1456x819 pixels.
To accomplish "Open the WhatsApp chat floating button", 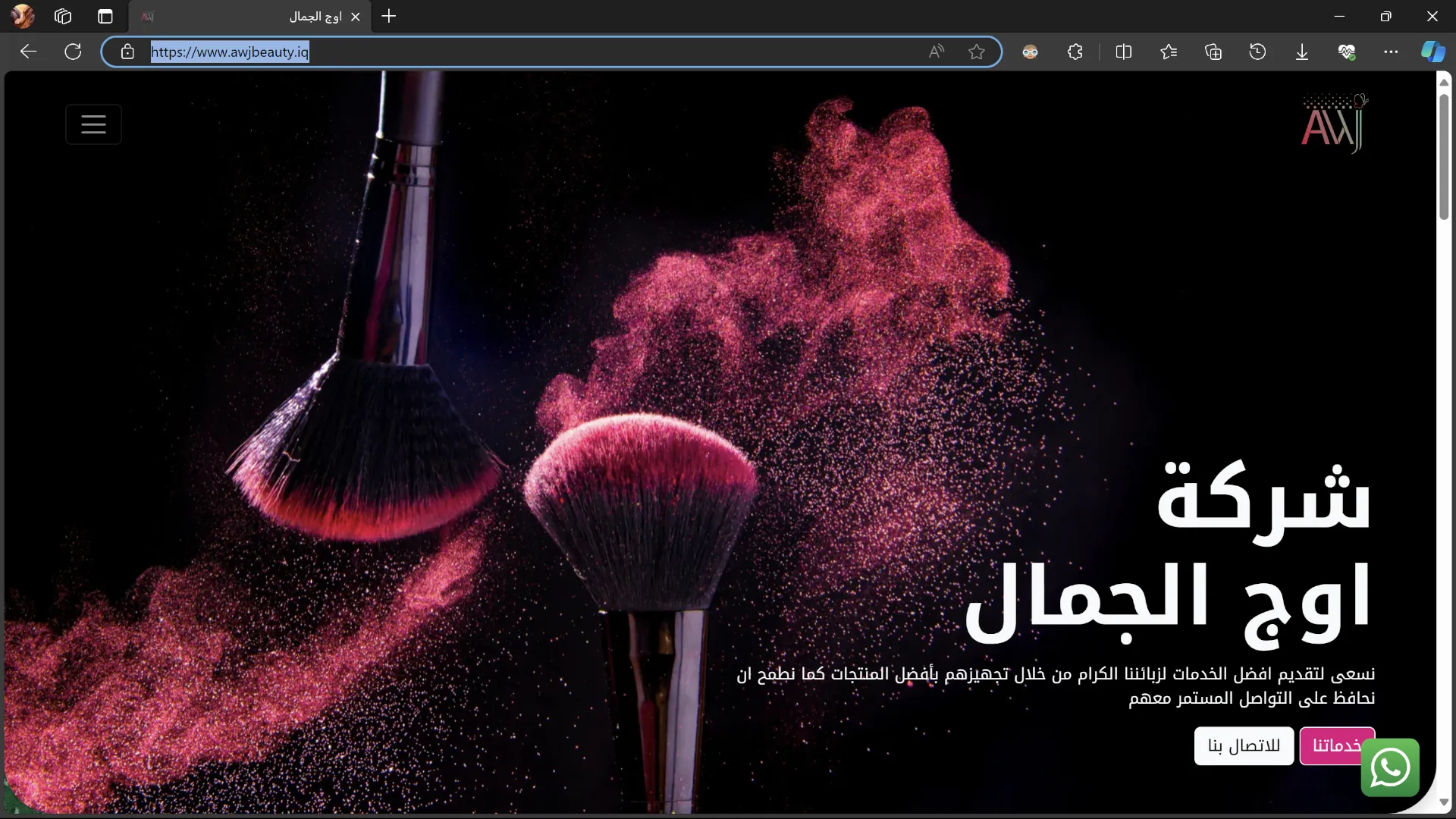I will tap(1389, 767).
